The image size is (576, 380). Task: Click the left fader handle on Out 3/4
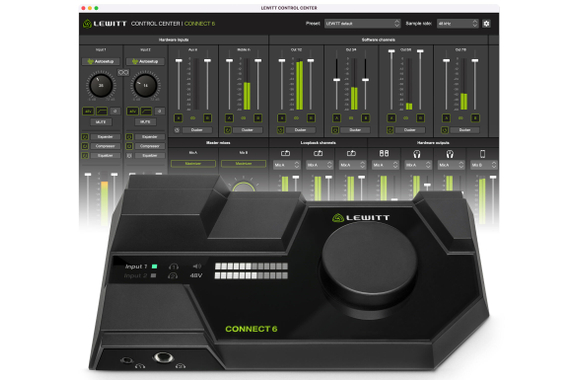[336, 80]
